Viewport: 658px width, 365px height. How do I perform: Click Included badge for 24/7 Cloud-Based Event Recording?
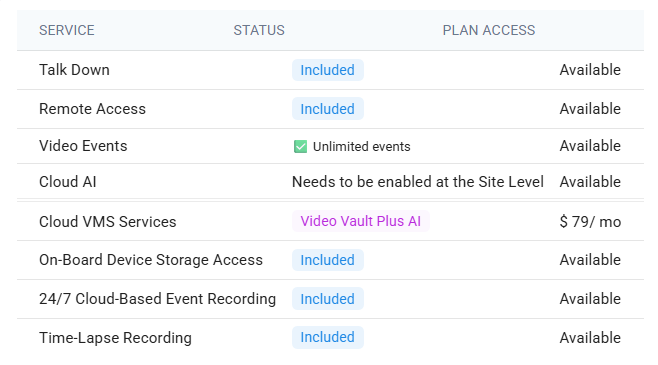[328, 299]
